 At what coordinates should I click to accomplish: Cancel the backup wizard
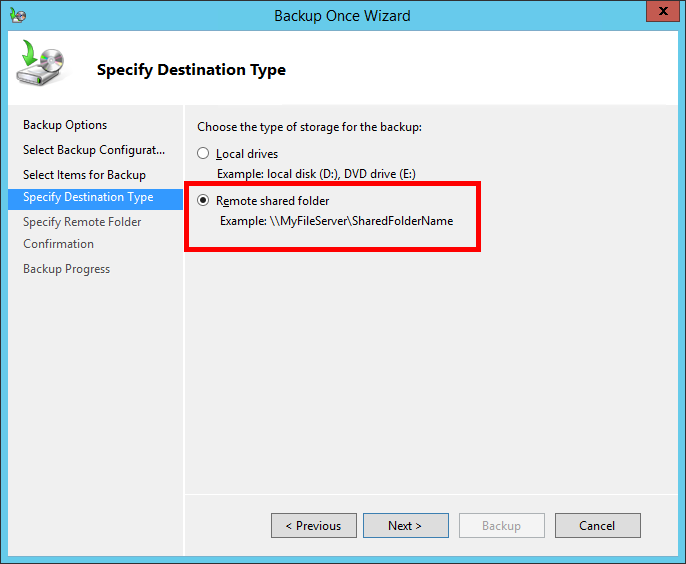[x=597, y=526]
